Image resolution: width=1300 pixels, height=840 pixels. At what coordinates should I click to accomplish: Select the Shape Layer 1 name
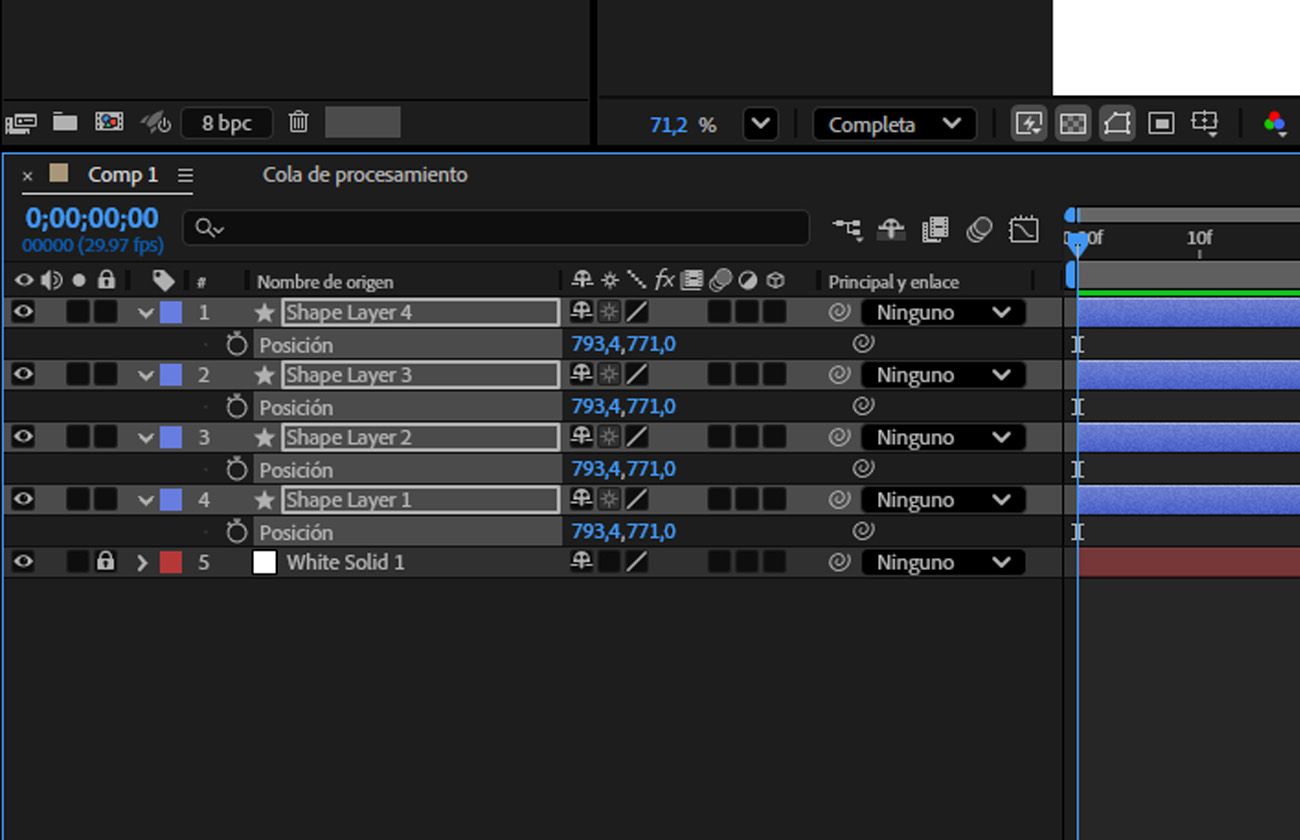coord(420,499)
